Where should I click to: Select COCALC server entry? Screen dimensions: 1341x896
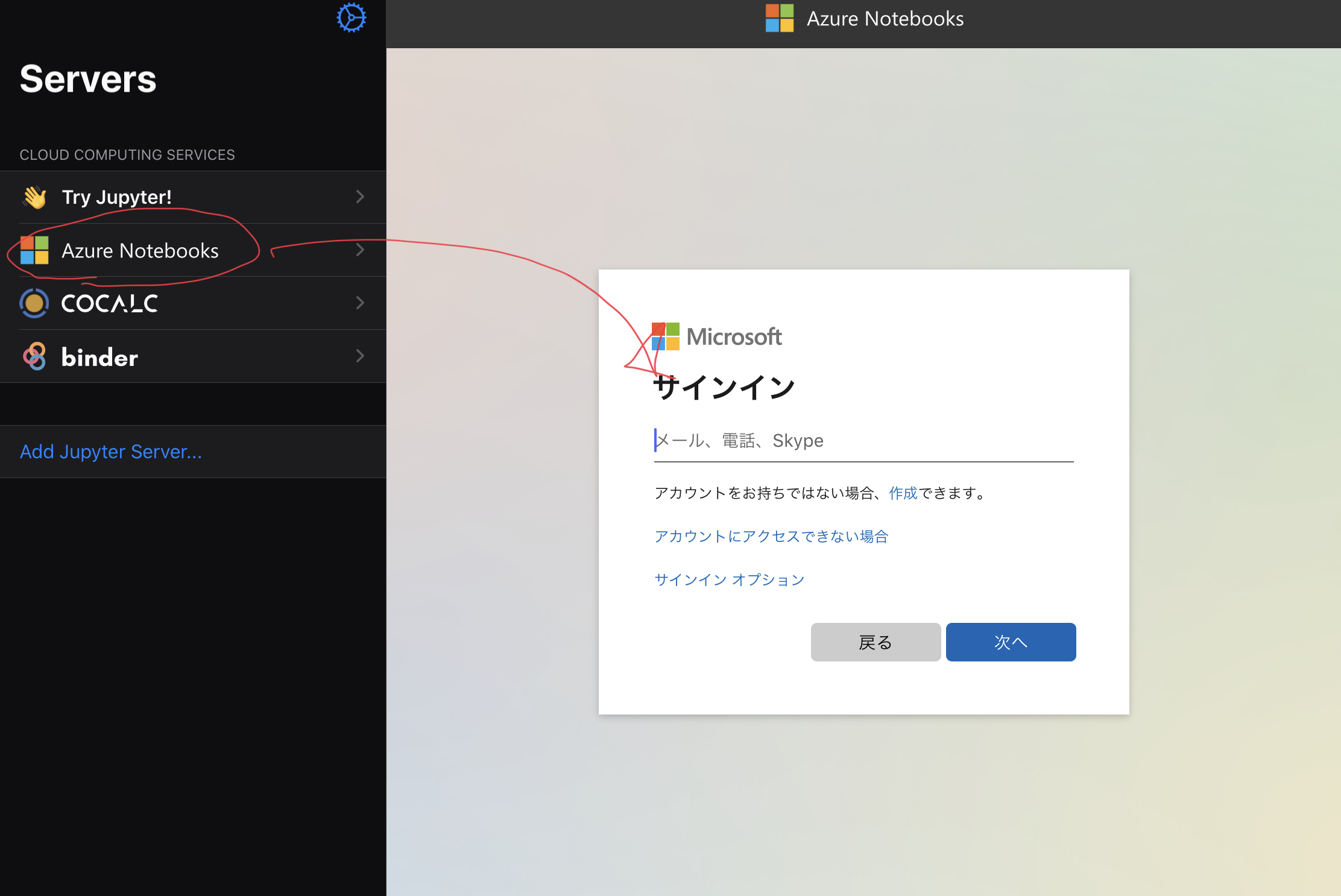point(110,303)
